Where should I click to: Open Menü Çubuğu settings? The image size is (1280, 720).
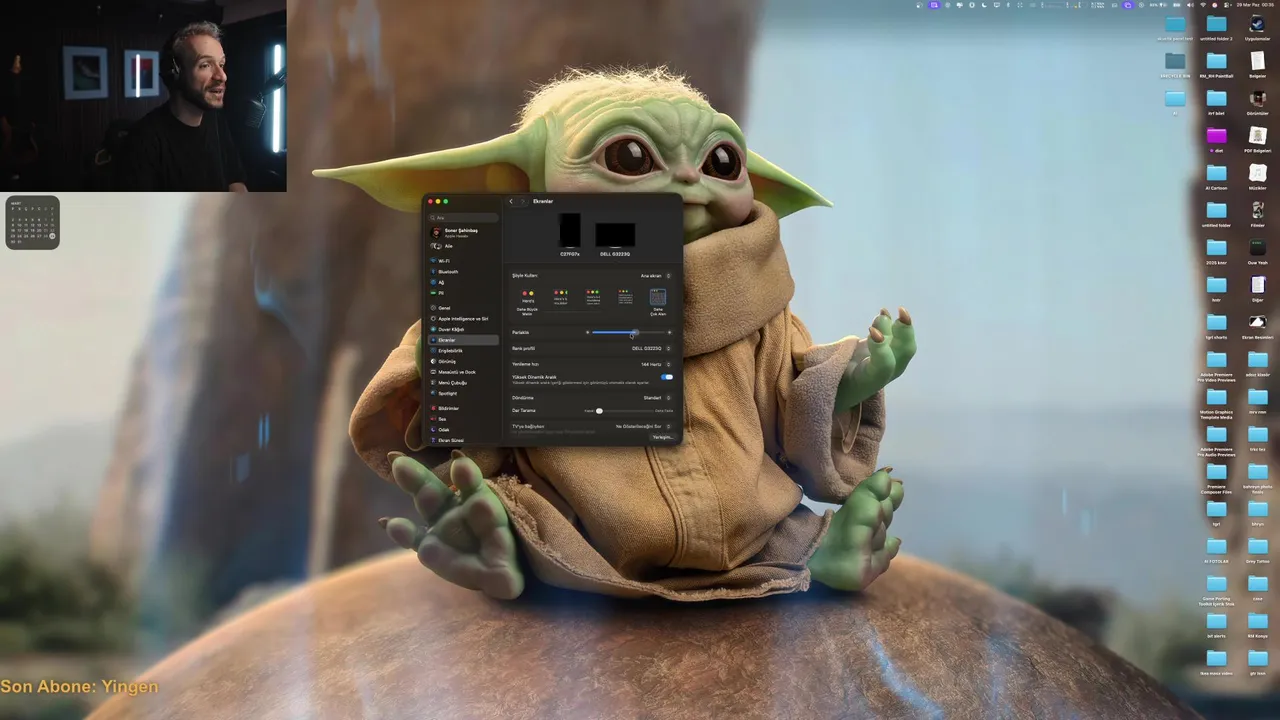(x=464, y=383)
